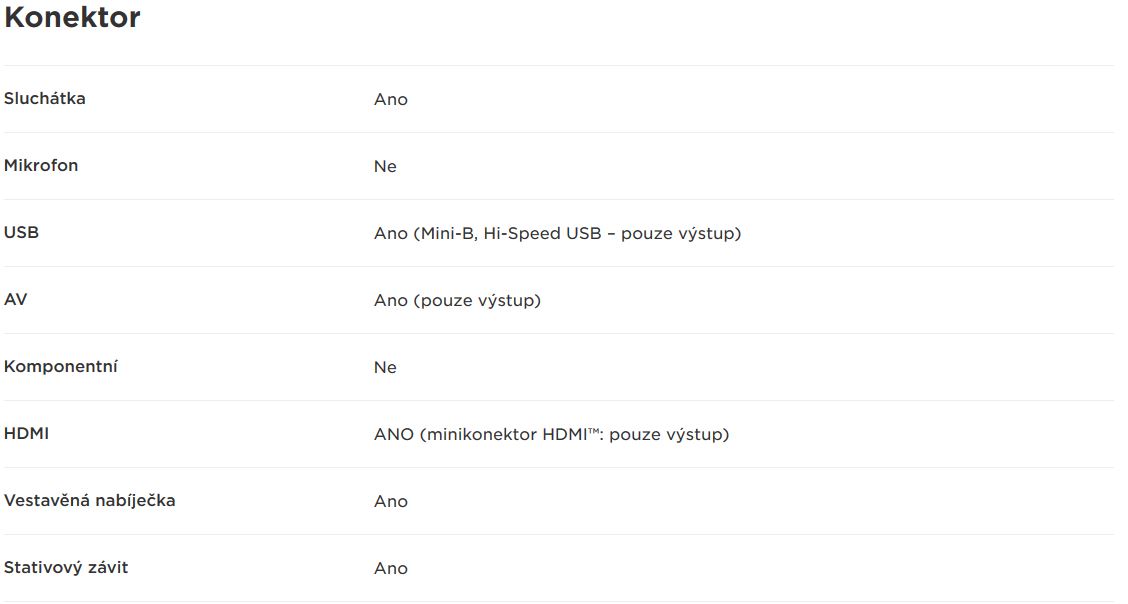1128x604 pixels.
Task: Select the Vestavěná nabíječka row label
Action: [89, 500]
